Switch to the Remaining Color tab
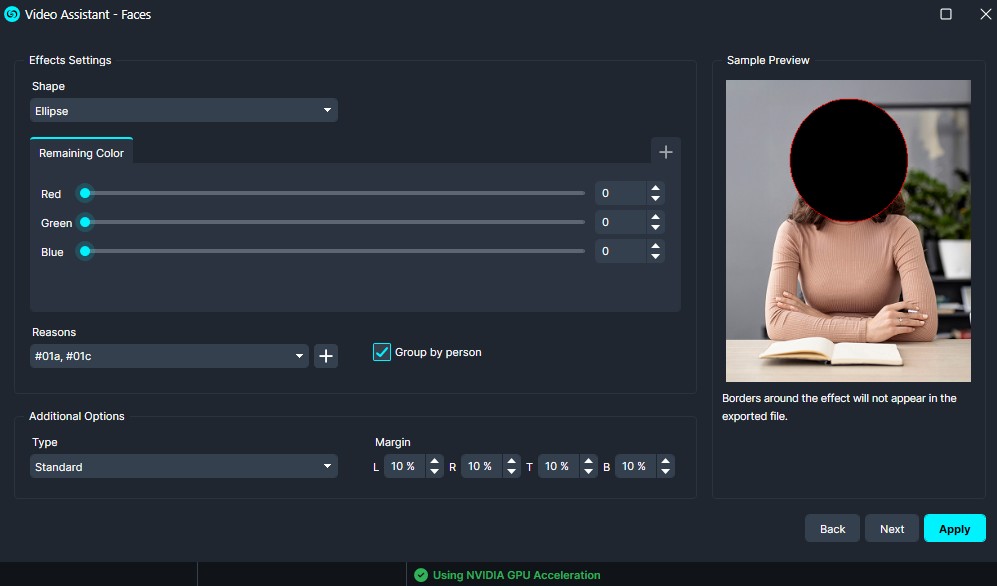The width and height of the screenshot is (997, 586). 81,153
